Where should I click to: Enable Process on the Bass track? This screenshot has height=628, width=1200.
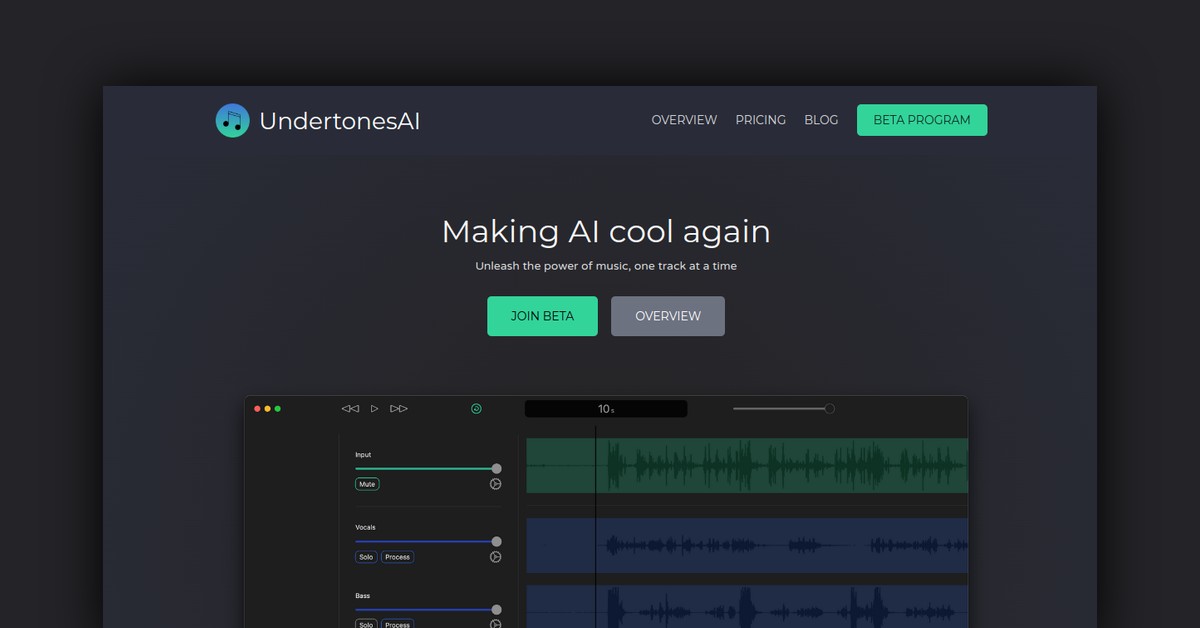(397, 624)
